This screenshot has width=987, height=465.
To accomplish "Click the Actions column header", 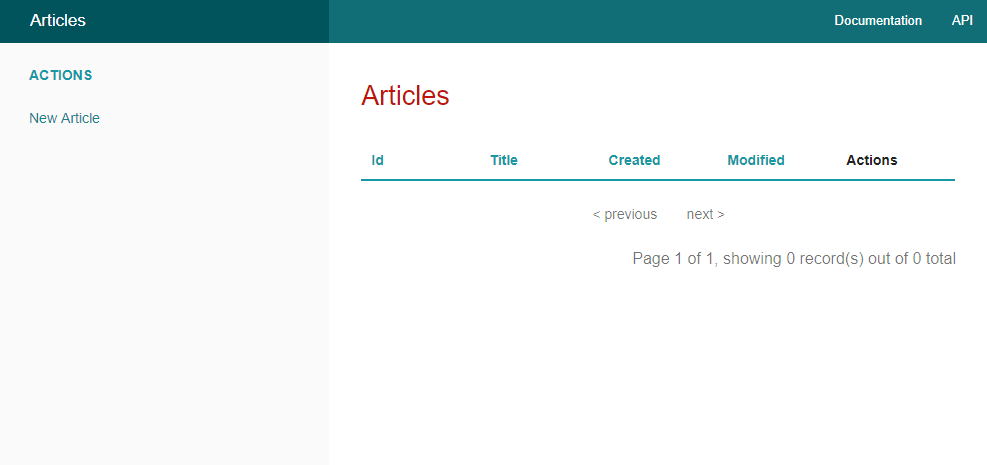I will (871, 160).
